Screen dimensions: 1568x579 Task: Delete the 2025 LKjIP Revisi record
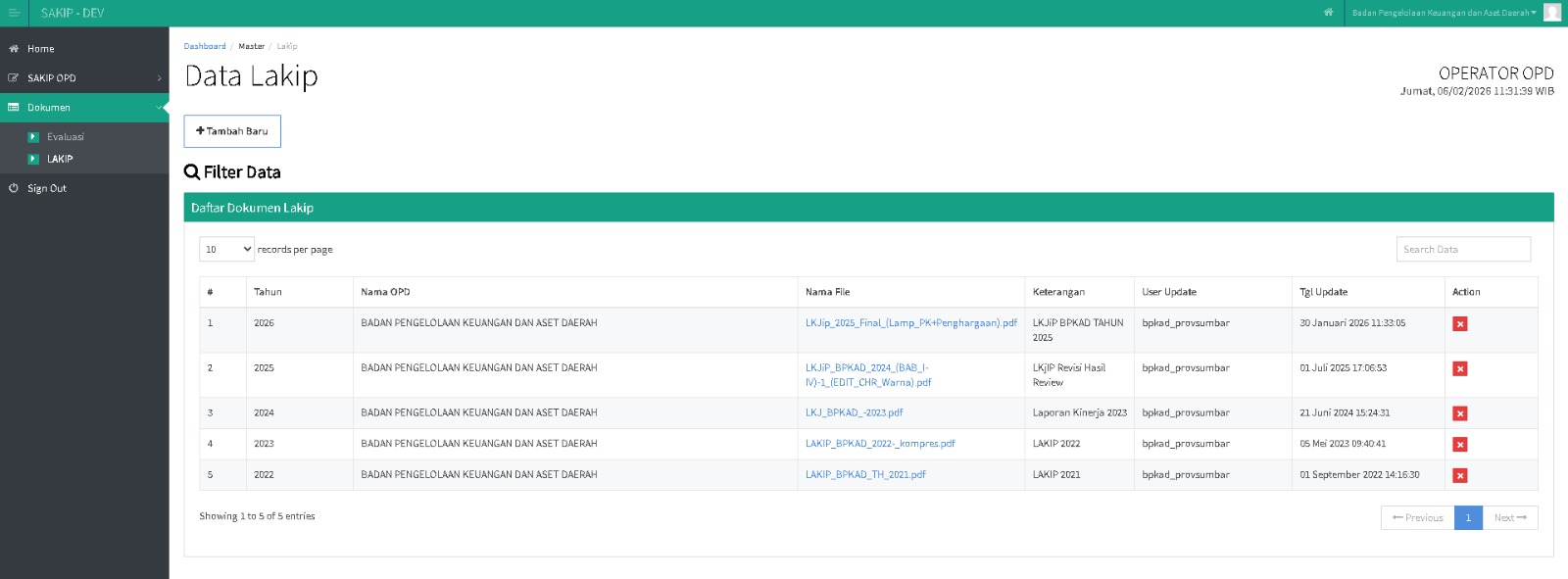1459,369
